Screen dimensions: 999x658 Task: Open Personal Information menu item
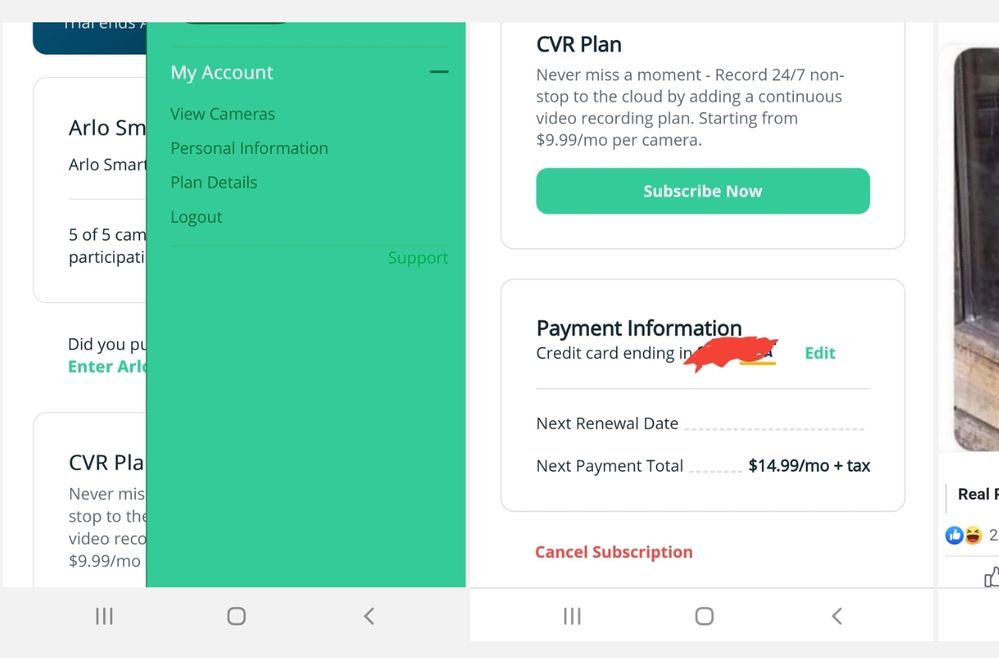249,148
